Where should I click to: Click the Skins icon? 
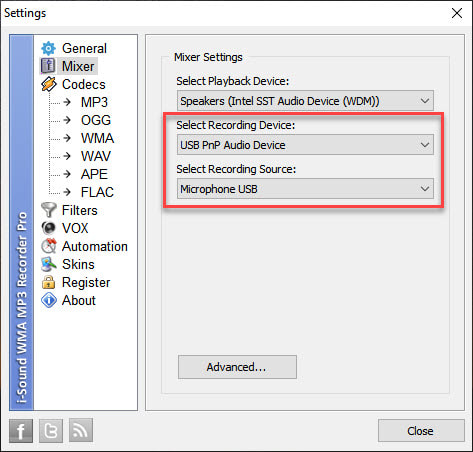[49, 264]
